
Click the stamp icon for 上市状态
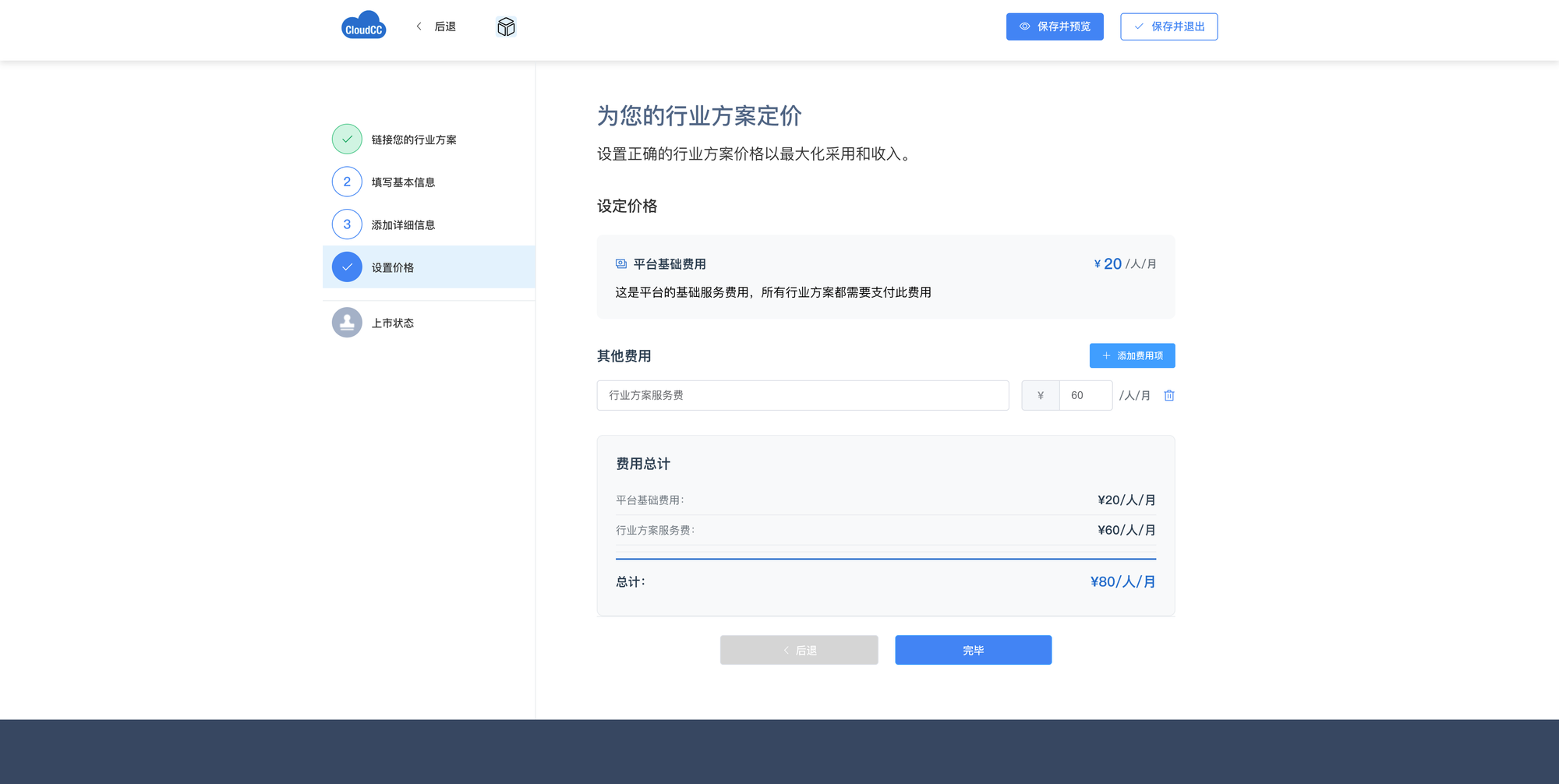point(347,323)
